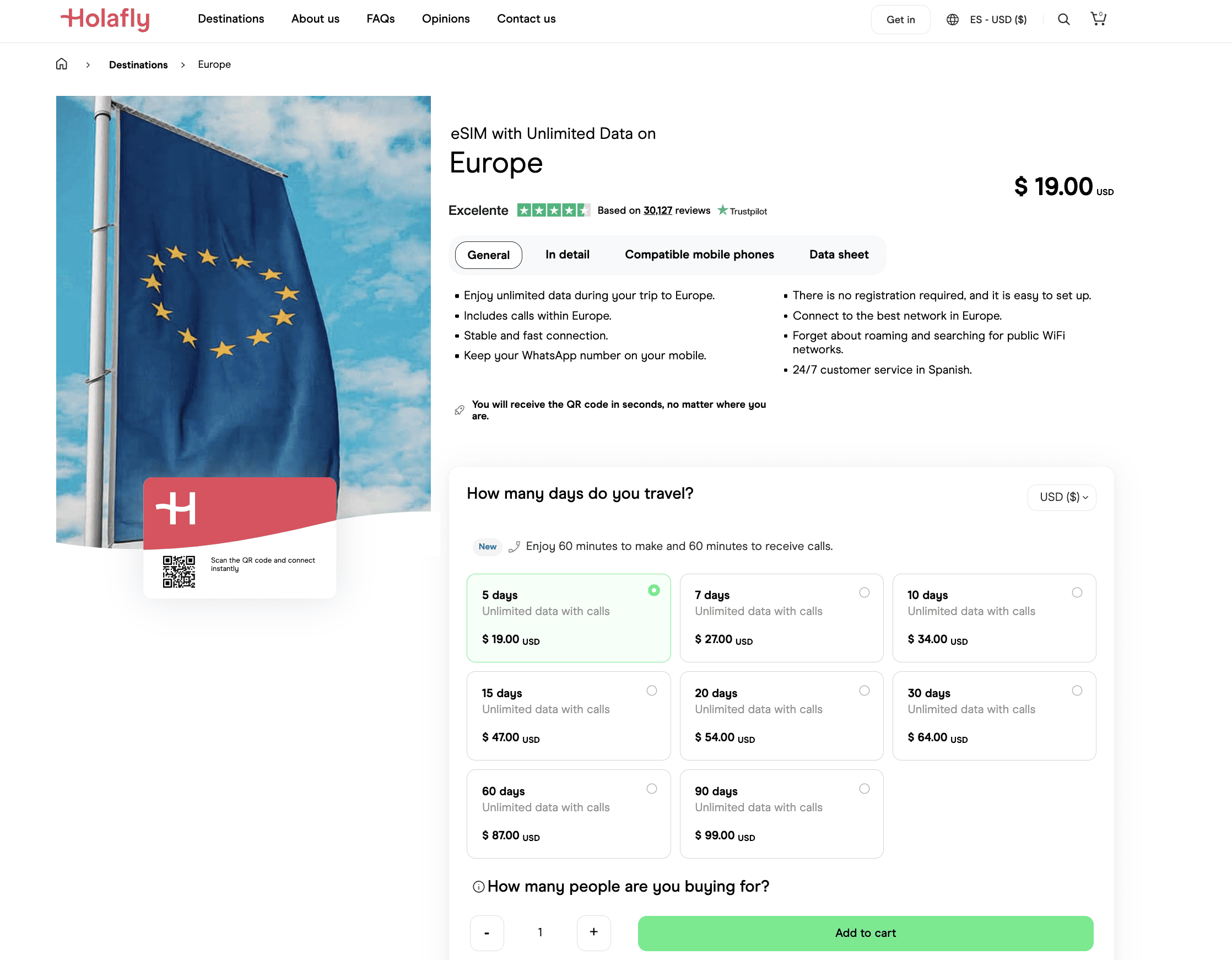Open the FAQs menu item

(x=380, y=19)
